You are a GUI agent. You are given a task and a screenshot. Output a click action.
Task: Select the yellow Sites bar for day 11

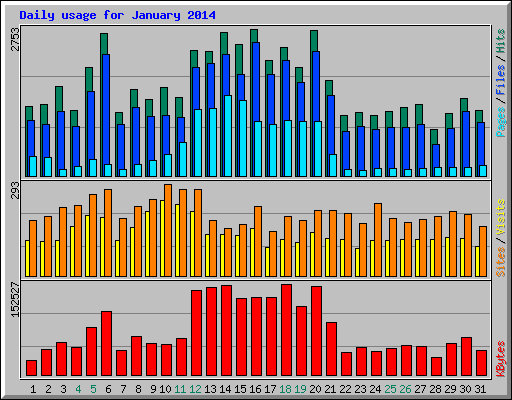[x=177, y=240]
